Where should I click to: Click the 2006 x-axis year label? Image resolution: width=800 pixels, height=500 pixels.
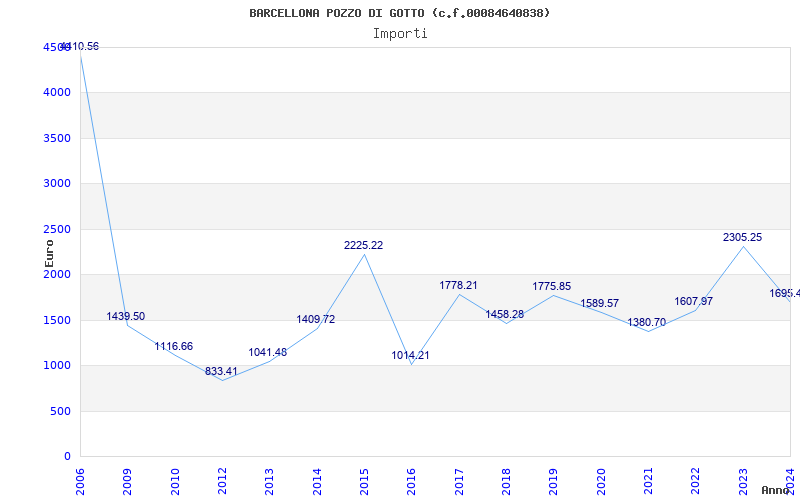coord(80,481)
